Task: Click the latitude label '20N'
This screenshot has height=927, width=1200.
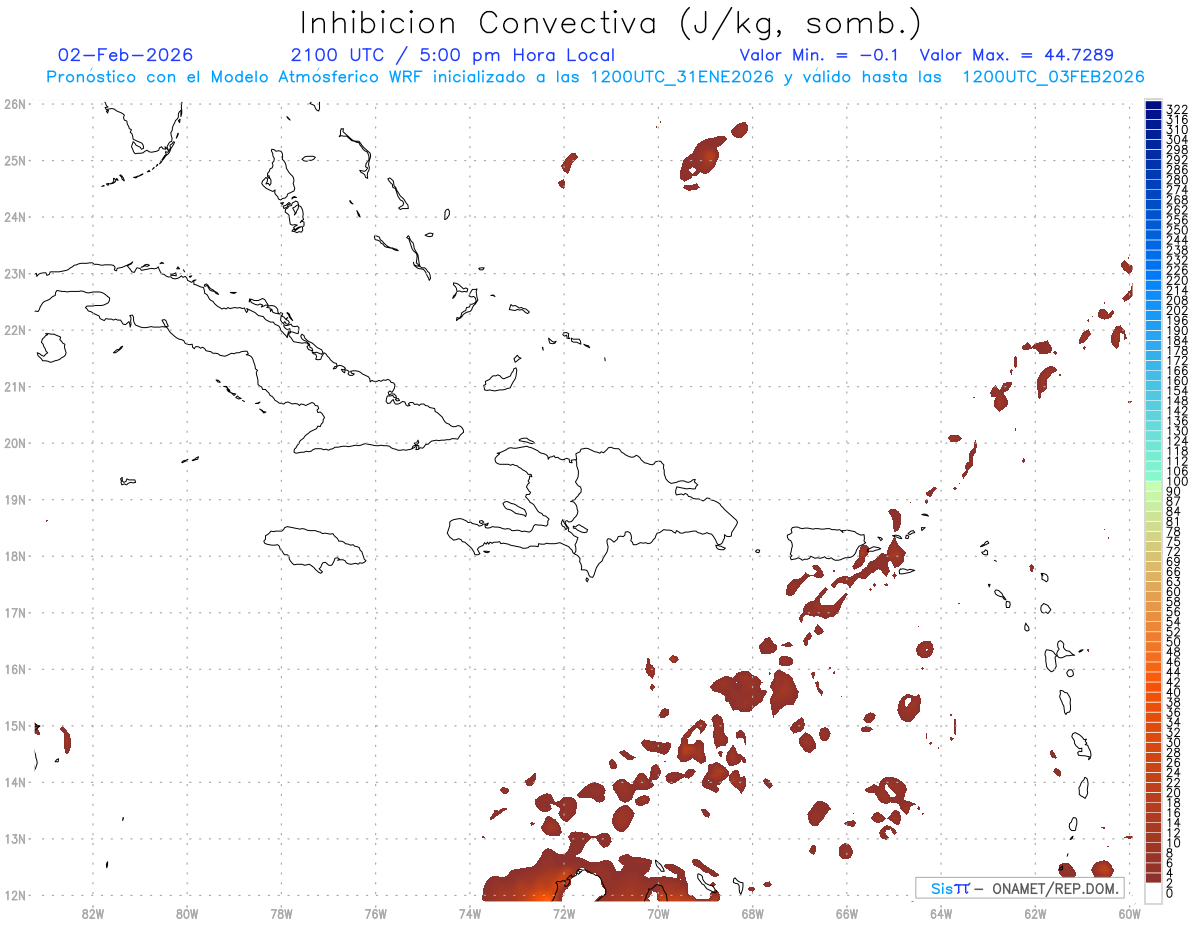Action: click(14, 443)
